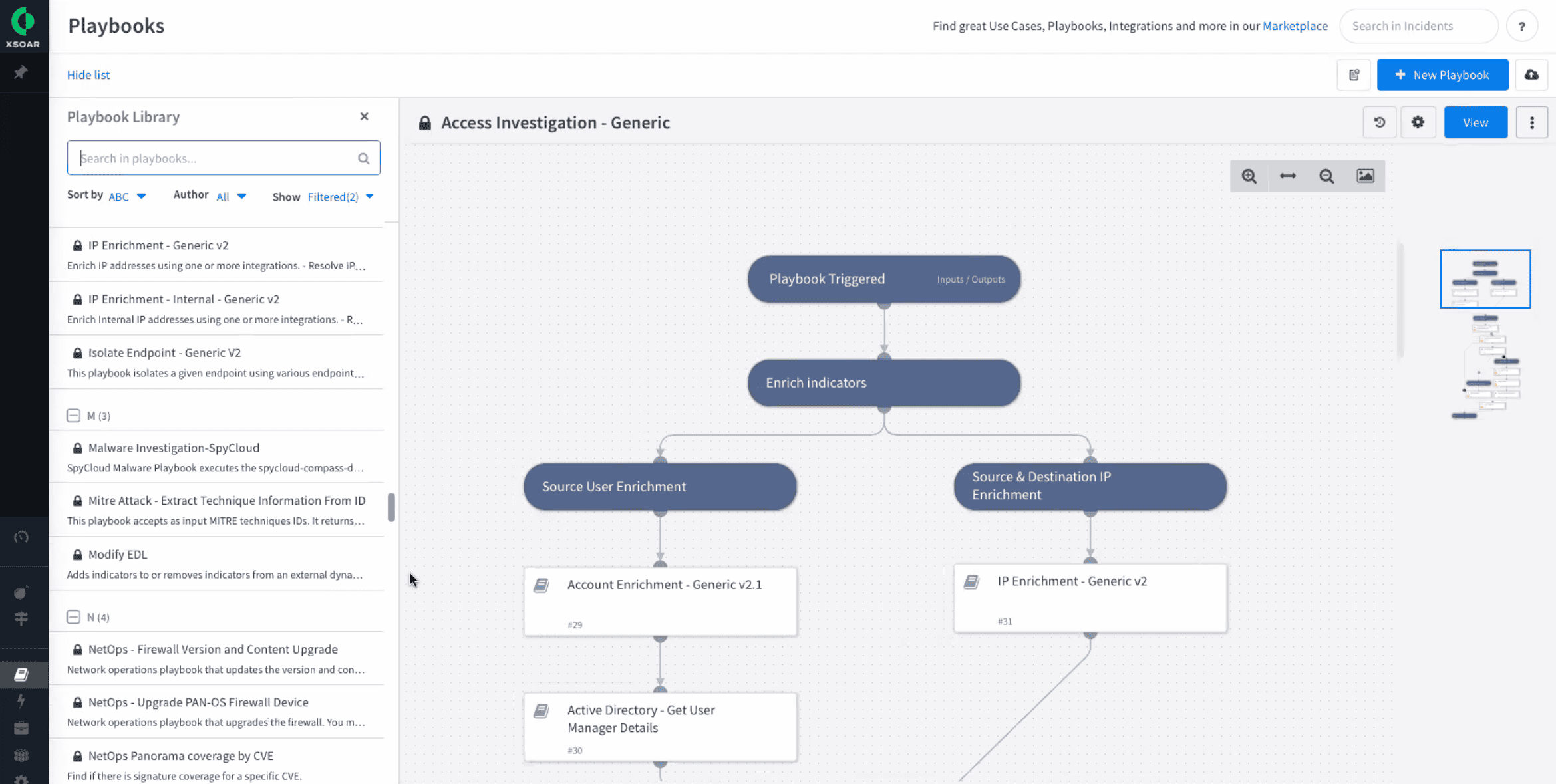The height and width of the screenshot is (784, 1556).
Task: Click the zoom in magnifier icon
Action: coord(1249,176)
